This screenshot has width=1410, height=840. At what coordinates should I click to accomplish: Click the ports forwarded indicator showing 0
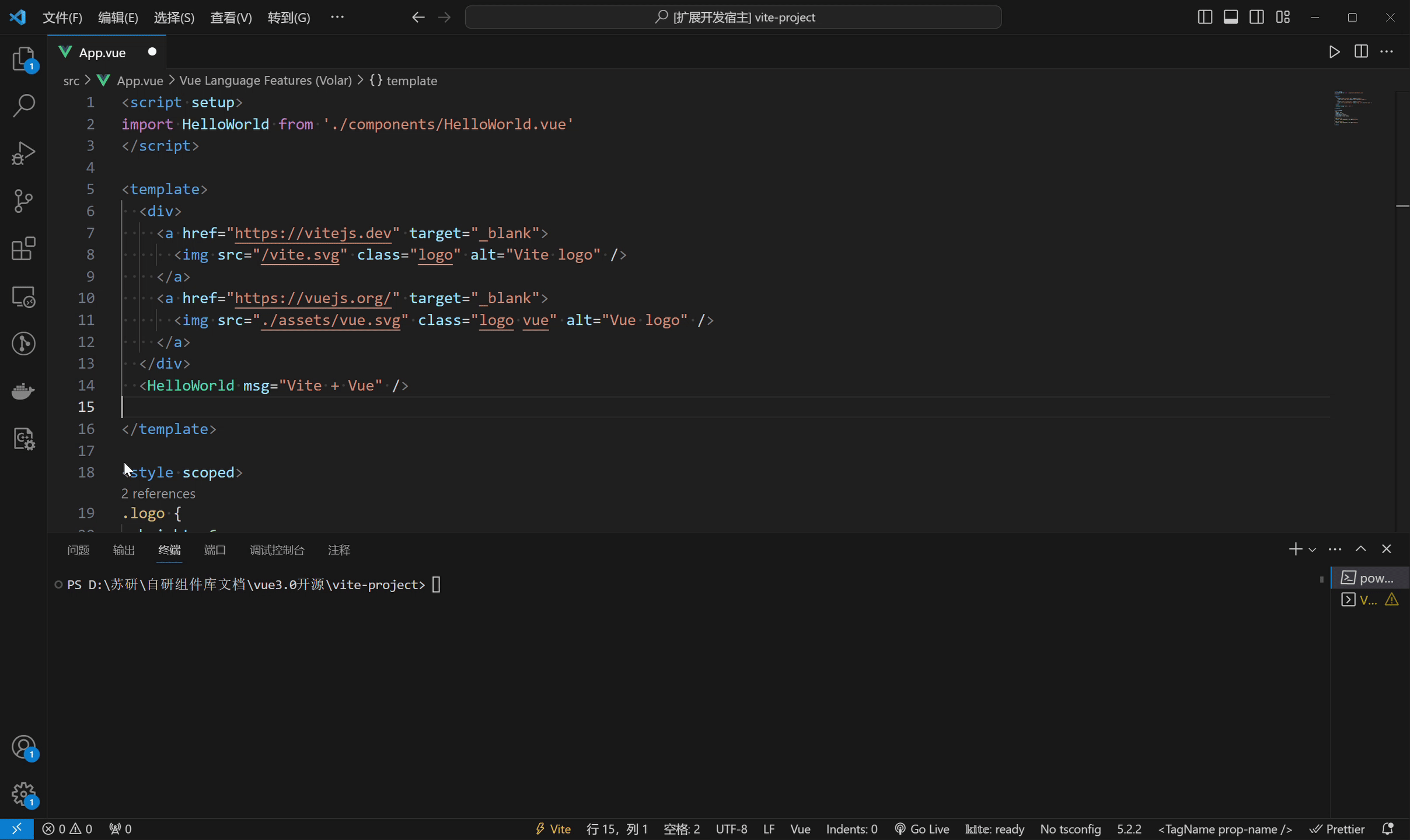coord(120,829)
